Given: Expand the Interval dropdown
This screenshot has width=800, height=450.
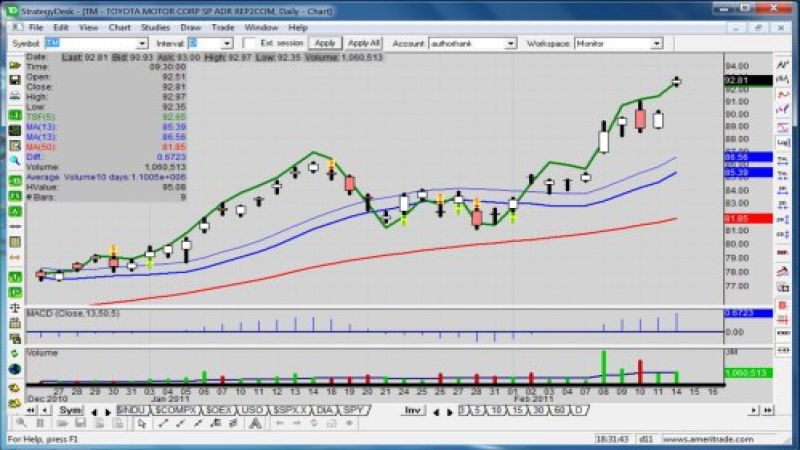Looking at the screenshot, I should coord(230,44).
